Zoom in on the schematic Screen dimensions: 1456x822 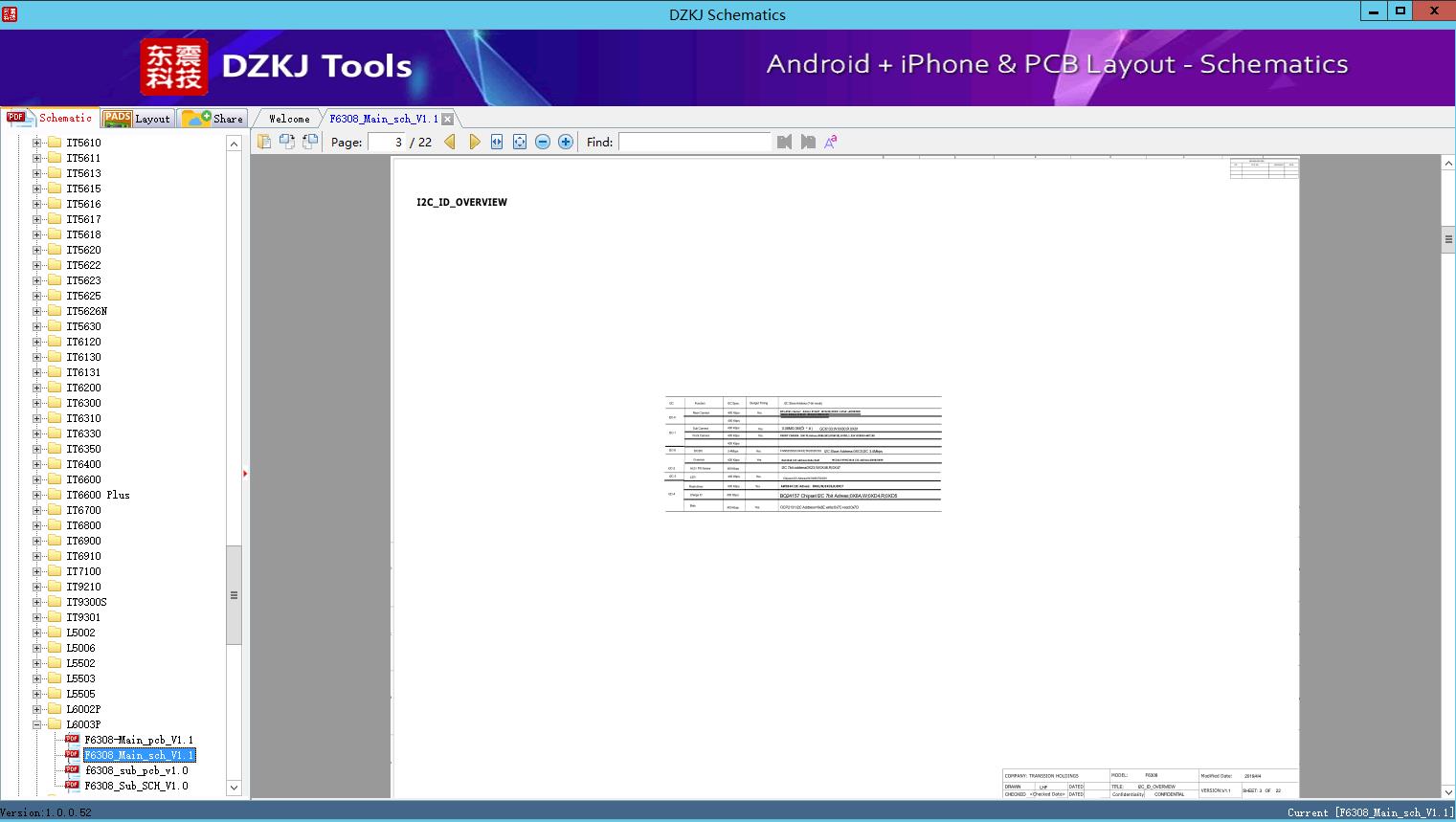point(566,142)
